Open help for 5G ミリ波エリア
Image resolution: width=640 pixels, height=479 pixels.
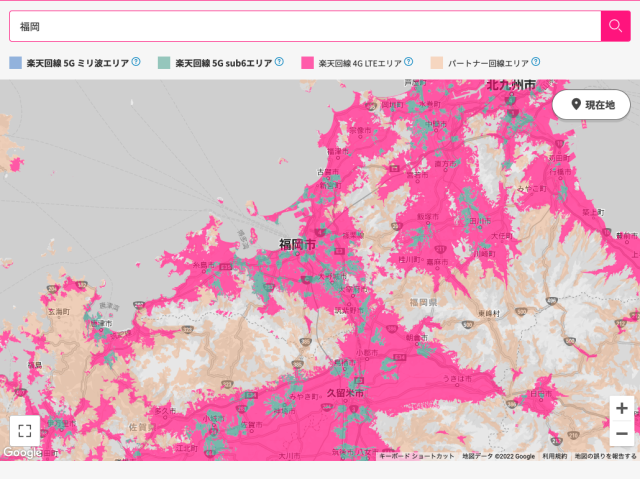136,62
